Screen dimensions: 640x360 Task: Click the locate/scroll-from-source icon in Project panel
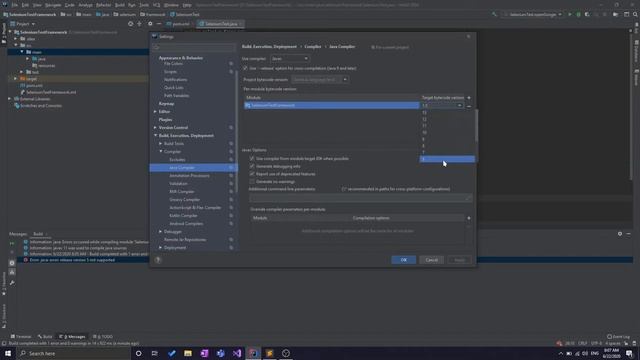tap(131, 24)
